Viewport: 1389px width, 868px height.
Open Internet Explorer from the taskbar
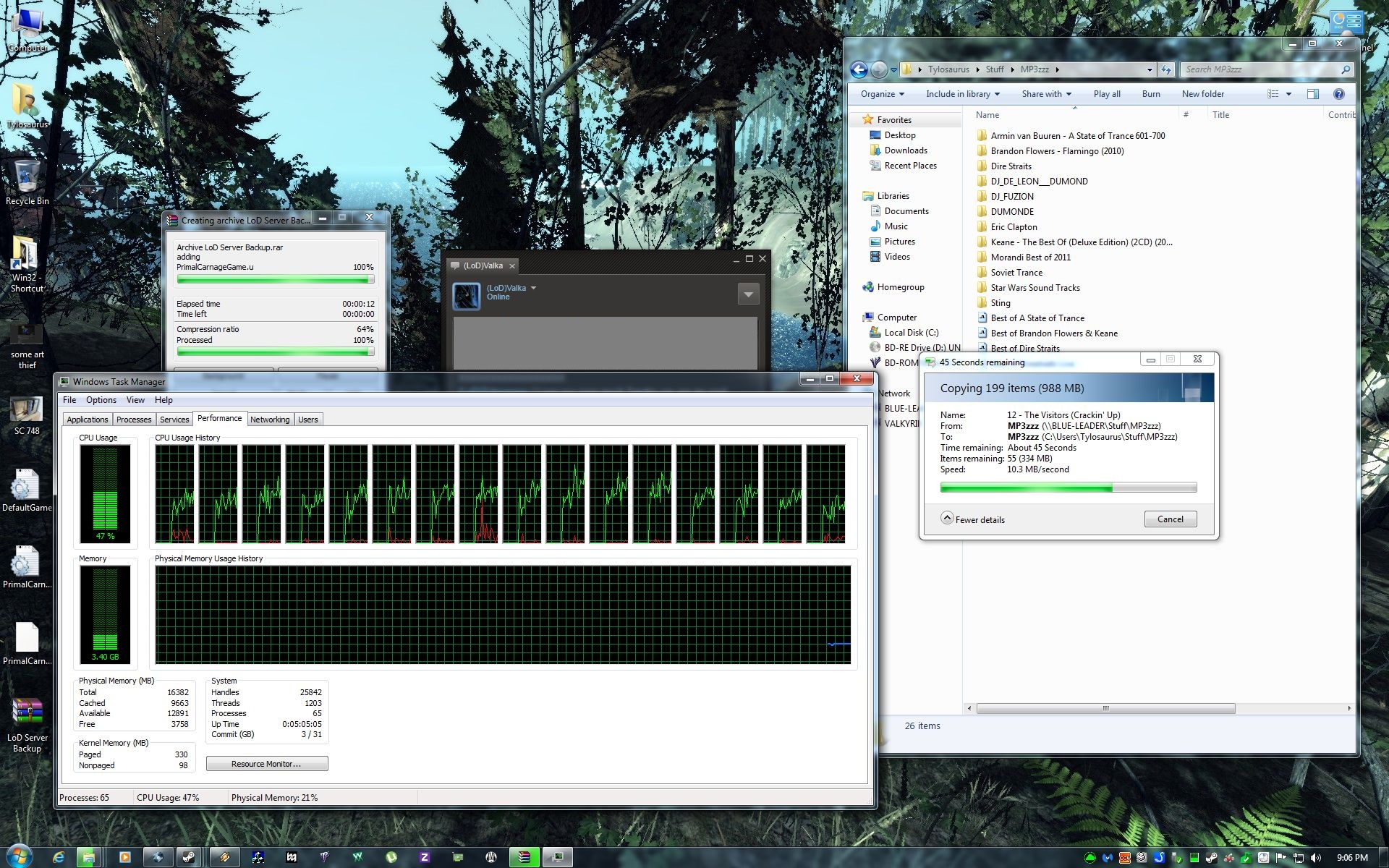tap(59, 857)
